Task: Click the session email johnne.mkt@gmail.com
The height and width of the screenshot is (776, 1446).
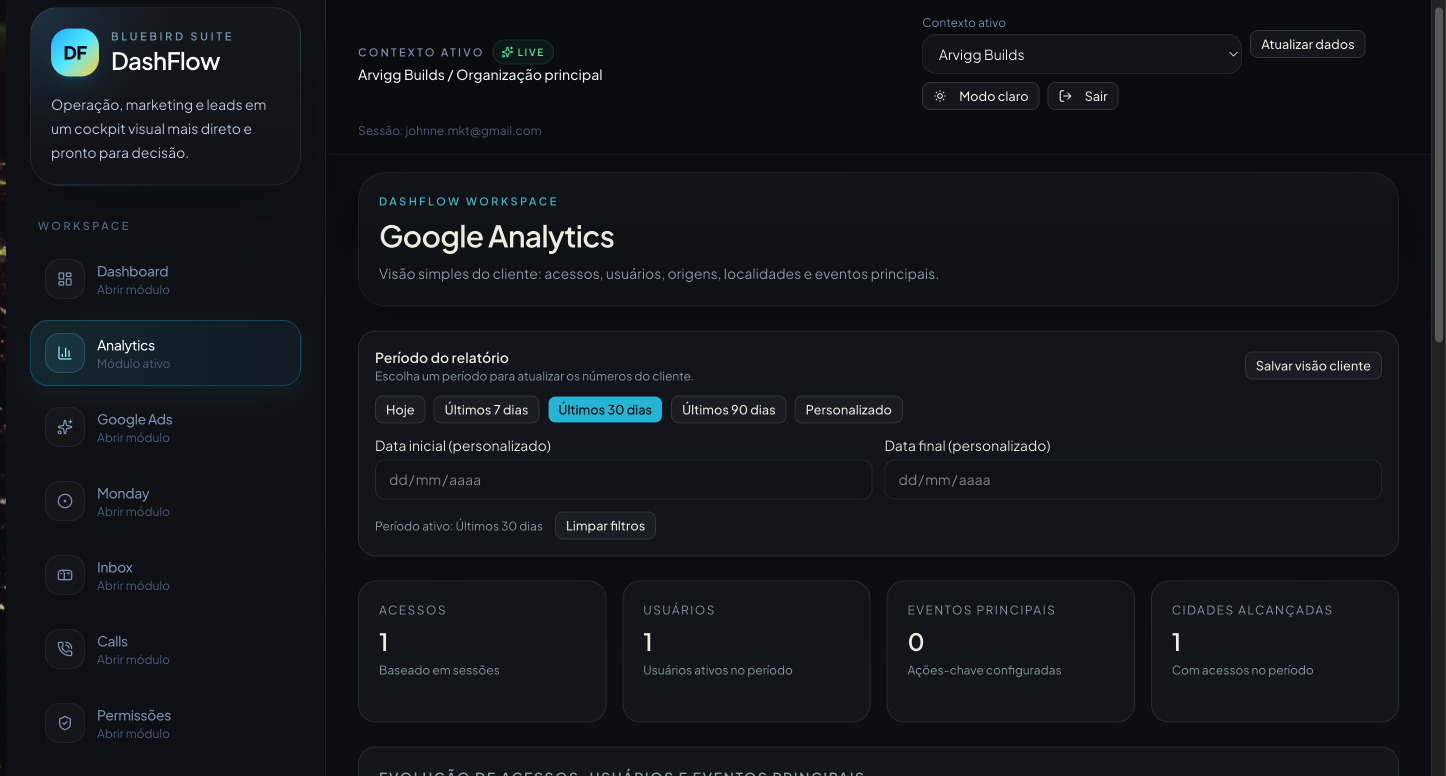Action: pyautogui.click(x=473, y=131)
